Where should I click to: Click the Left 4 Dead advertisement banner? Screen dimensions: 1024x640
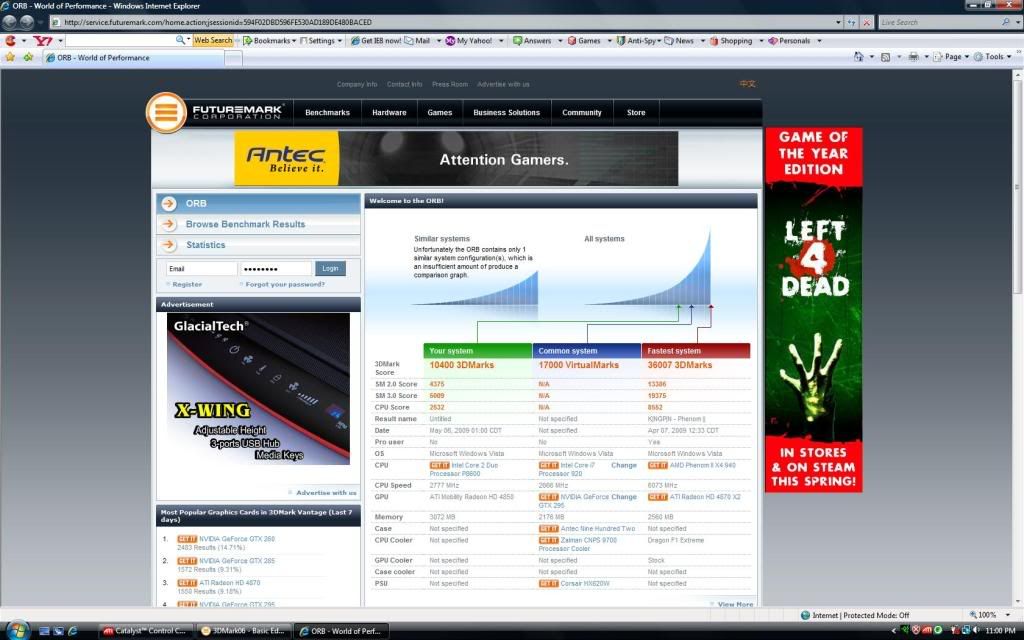click(x=814, y=310)
